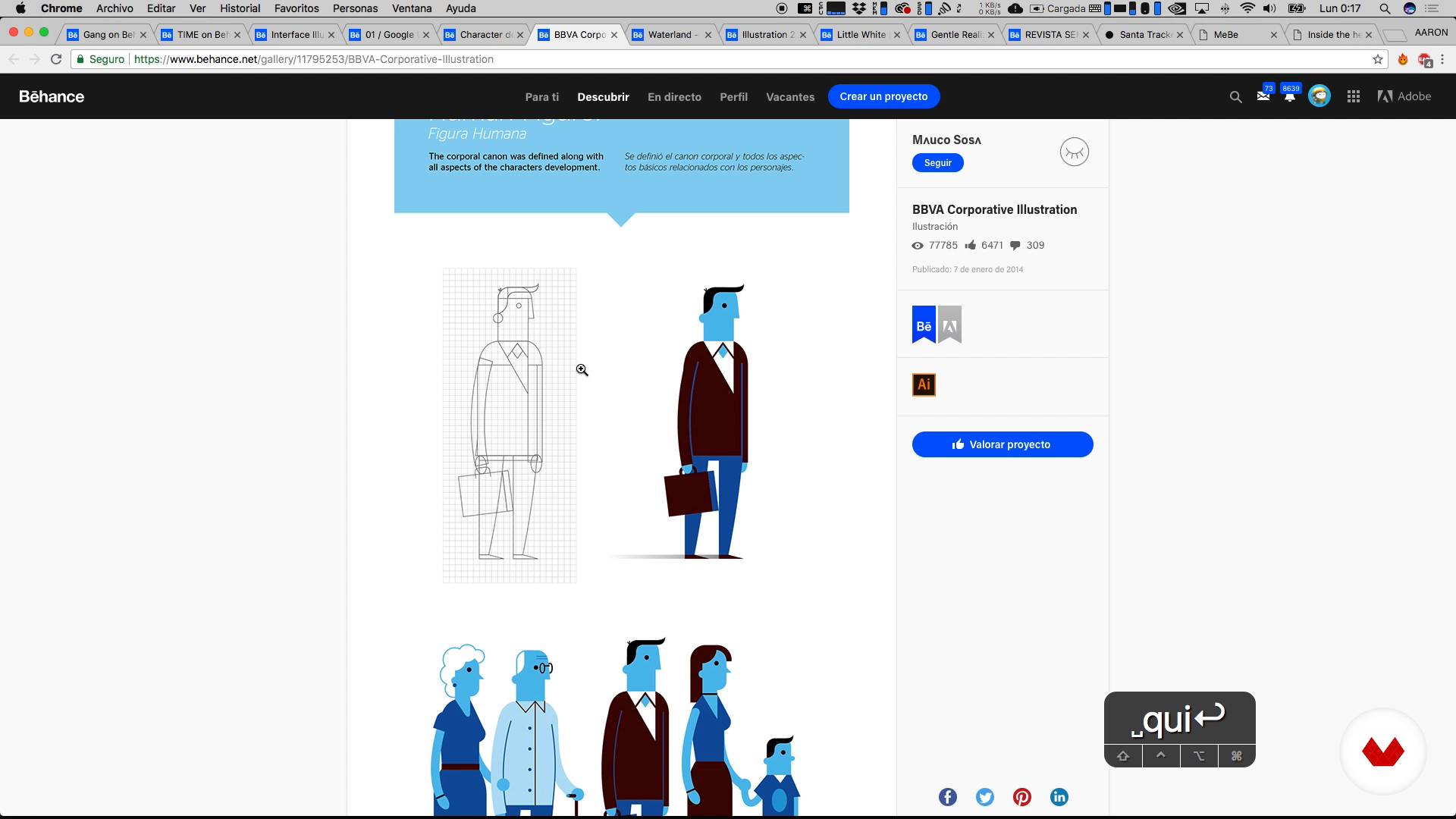The height and width of the screenshot is (819, 1456).
Task: Click the Adobe featured ribbon badge
Action: point(949,325)
